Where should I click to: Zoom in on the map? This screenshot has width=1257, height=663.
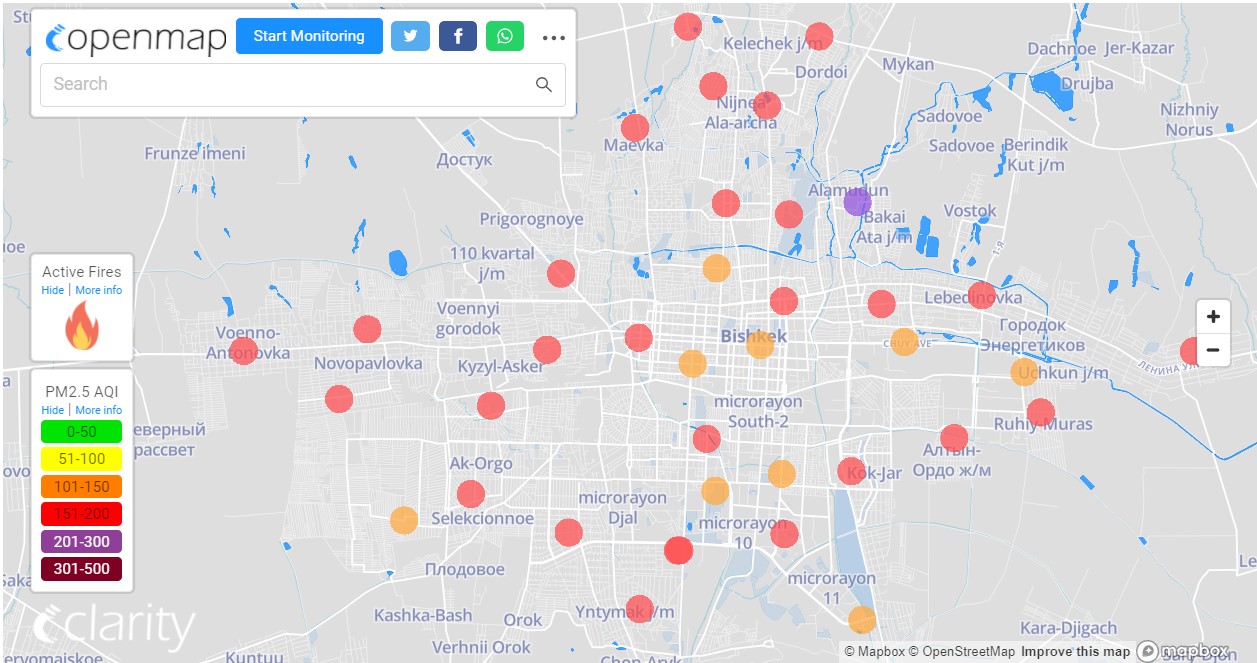click(x=1213, y=317)
